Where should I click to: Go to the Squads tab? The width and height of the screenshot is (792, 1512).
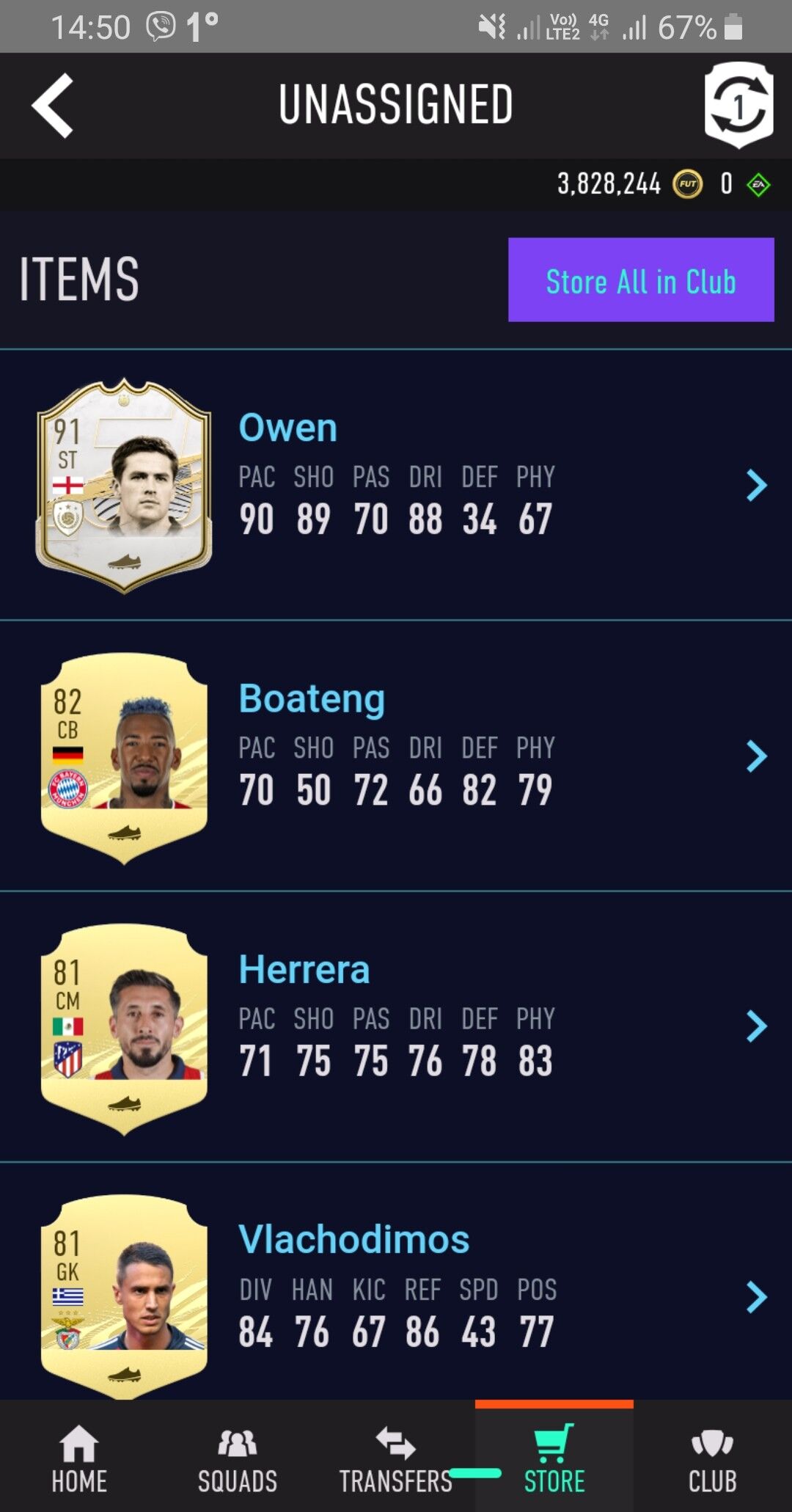(238, 1458)
